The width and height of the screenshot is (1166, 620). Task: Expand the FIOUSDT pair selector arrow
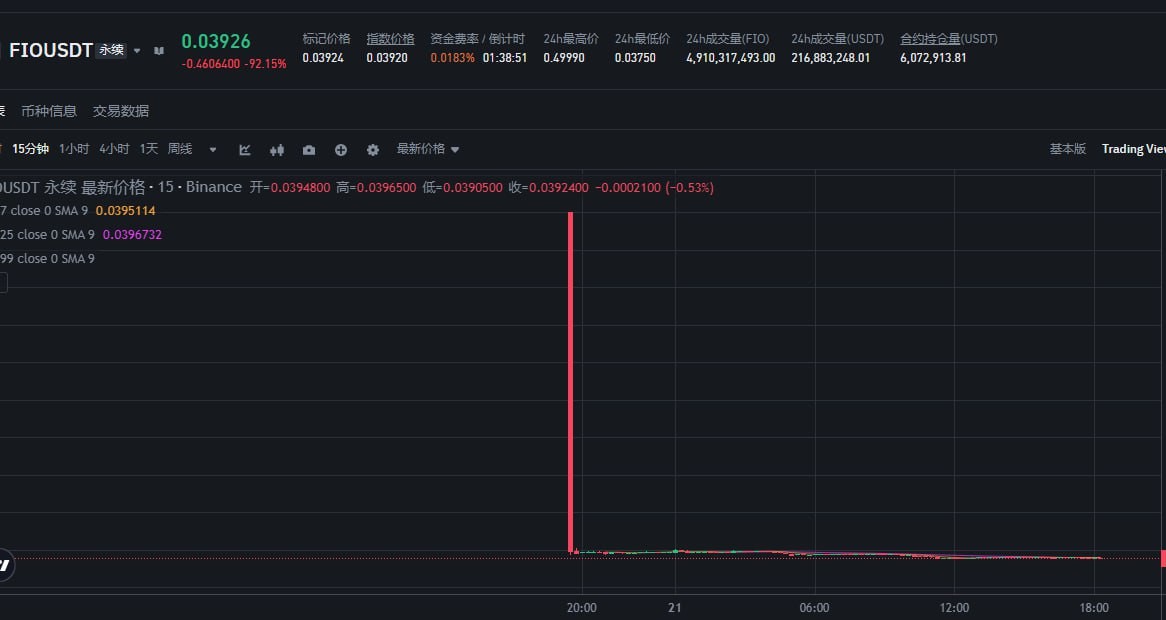pos(137,50)
